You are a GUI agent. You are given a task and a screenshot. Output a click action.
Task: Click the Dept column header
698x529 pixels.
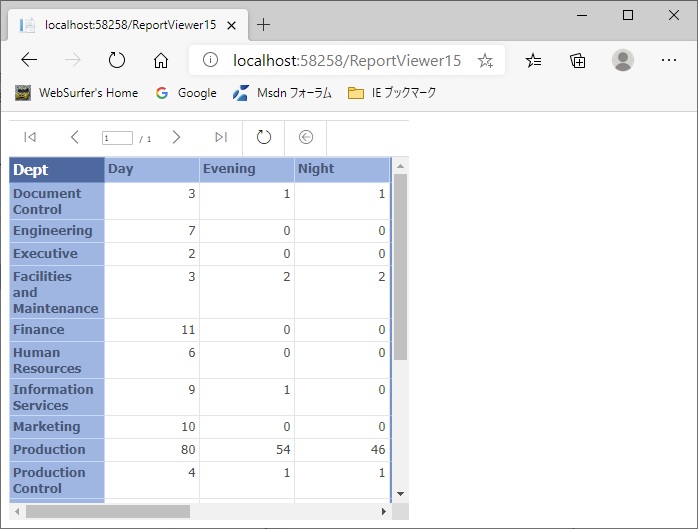click(57, 170)
